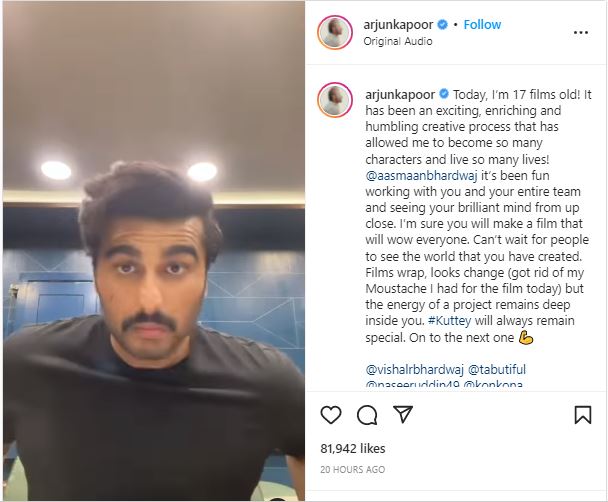View the 81,942 likes list
Image resolution: width=608 pixels, height=502 pixels.
tap(353, 449)
